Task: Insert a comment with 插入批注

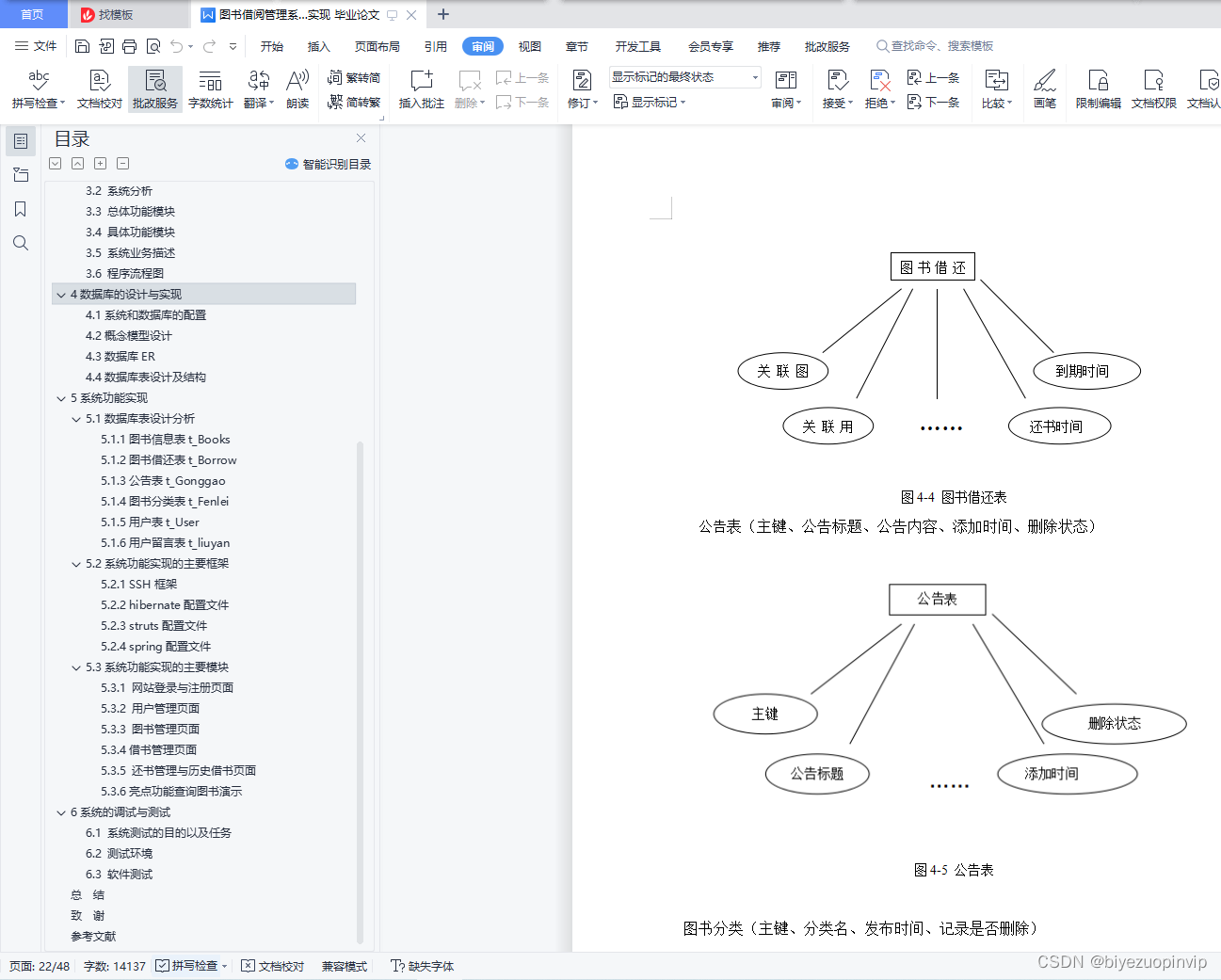Action: pos(420,89)
